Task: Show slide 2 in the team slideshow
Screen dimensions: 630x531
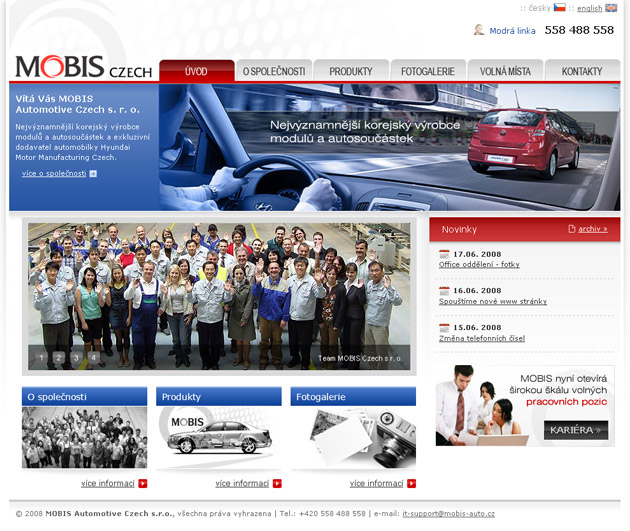Action: (x=59, y=357)
